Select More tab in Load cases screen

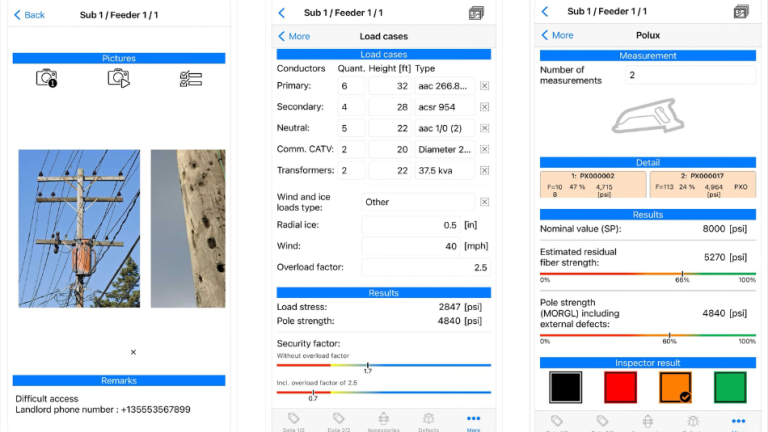(x=474, y=422)
